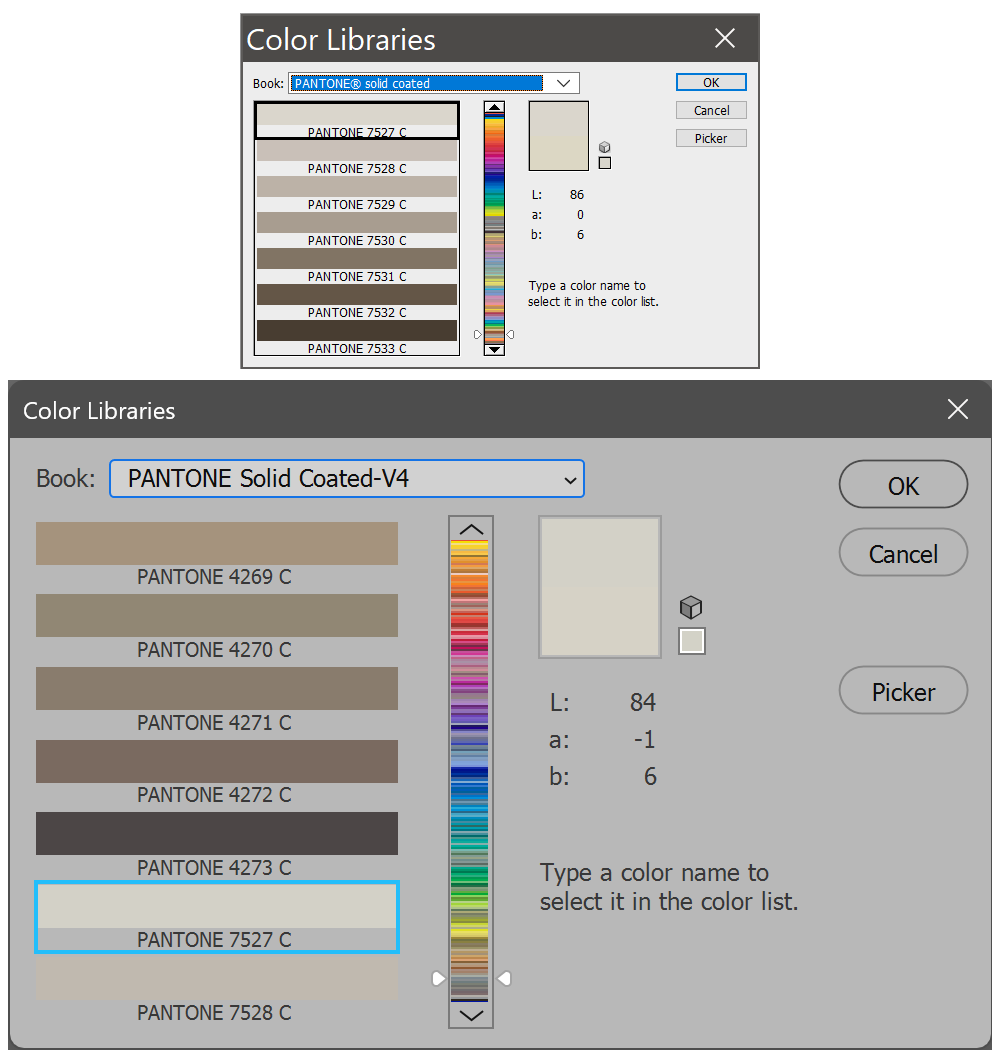1000x1059 pixels.
Task: Click the down chevron below the color strip in the Solid Coated-V4 dialog
Action: tap(471, 1014)
